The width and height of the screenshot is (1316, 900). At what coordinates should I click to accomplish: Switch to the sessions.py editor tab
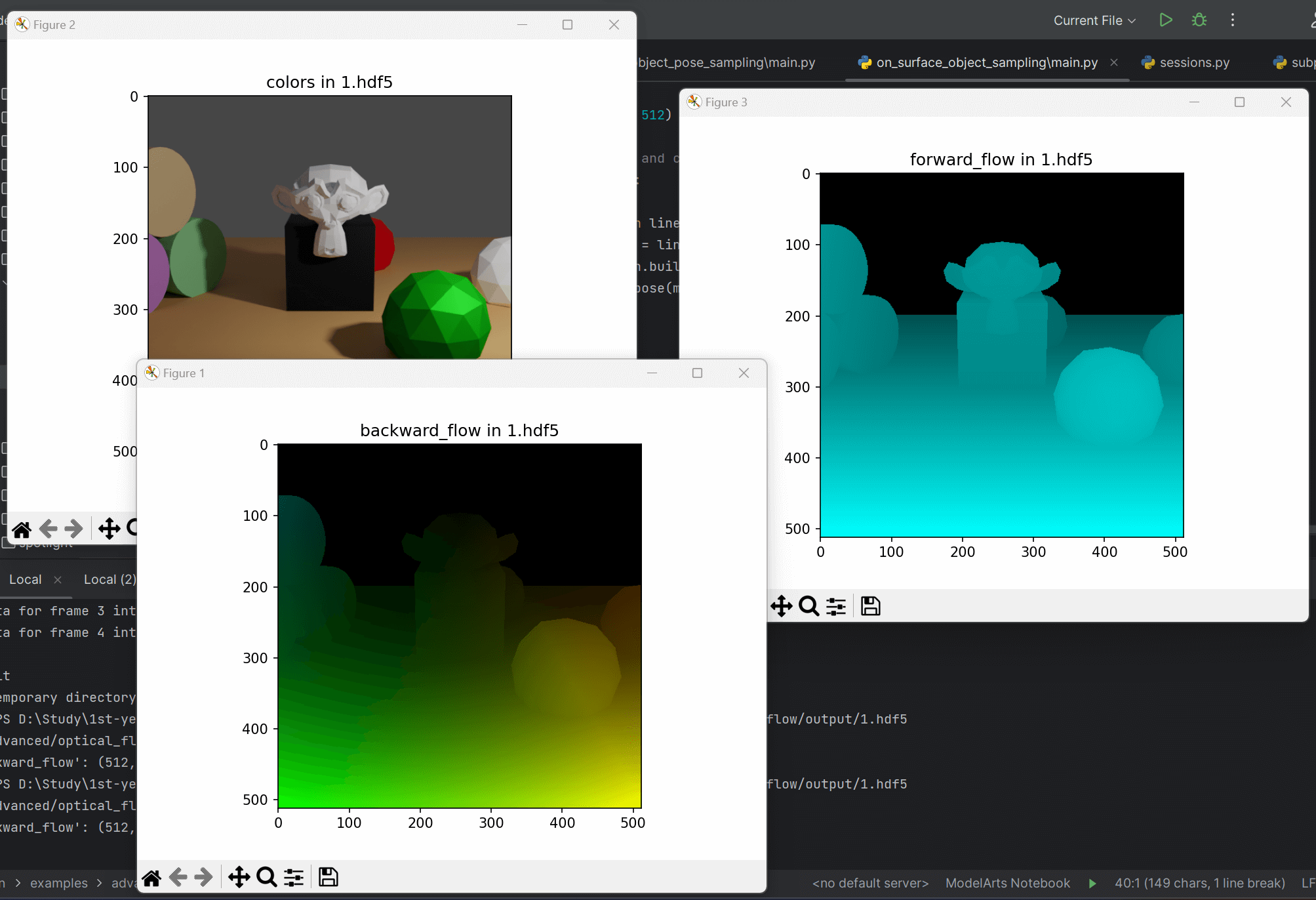1186,62
